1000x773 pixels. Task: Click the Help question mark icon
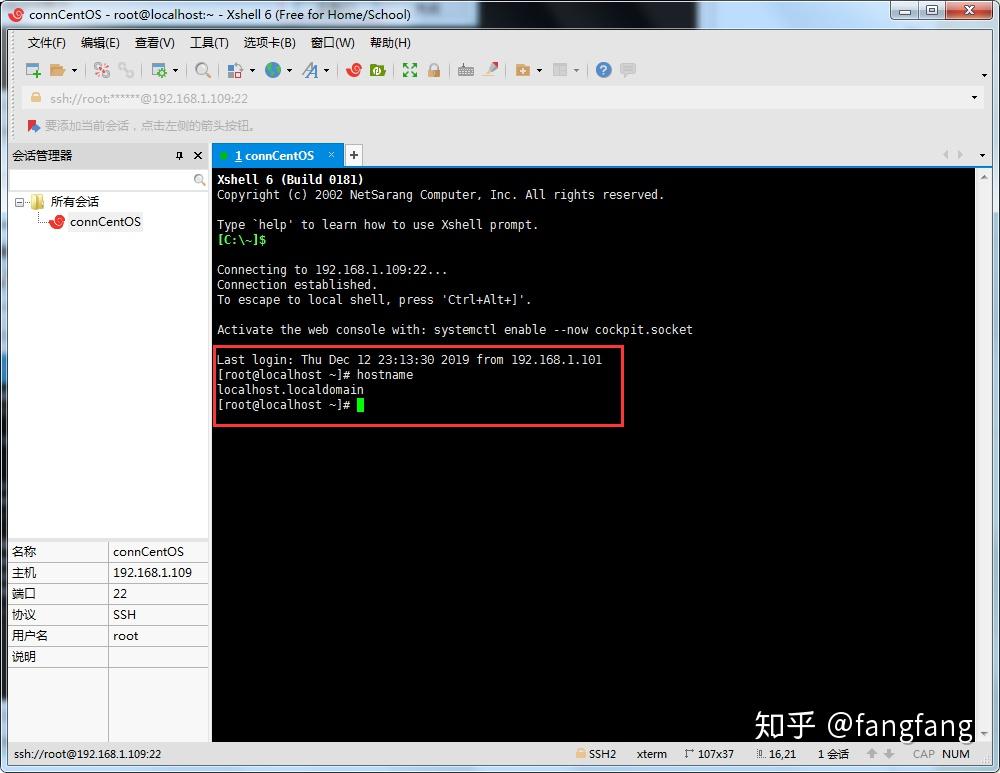click(x=602, y=70)
